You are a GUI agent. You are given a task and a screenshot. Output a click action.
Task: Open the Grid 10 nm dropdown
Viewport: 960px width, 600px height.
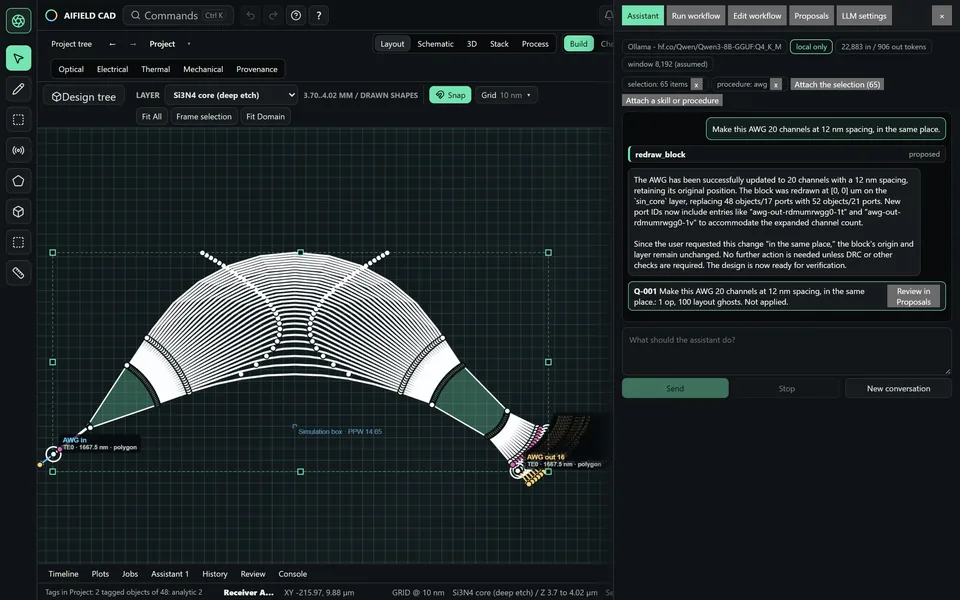(x=506, y=95)
